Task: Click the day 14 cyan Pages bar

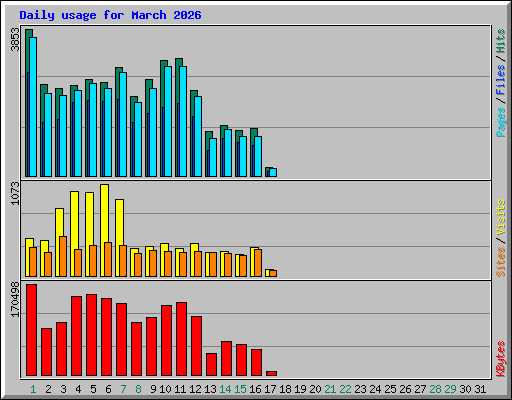Action: click(228, 153)
